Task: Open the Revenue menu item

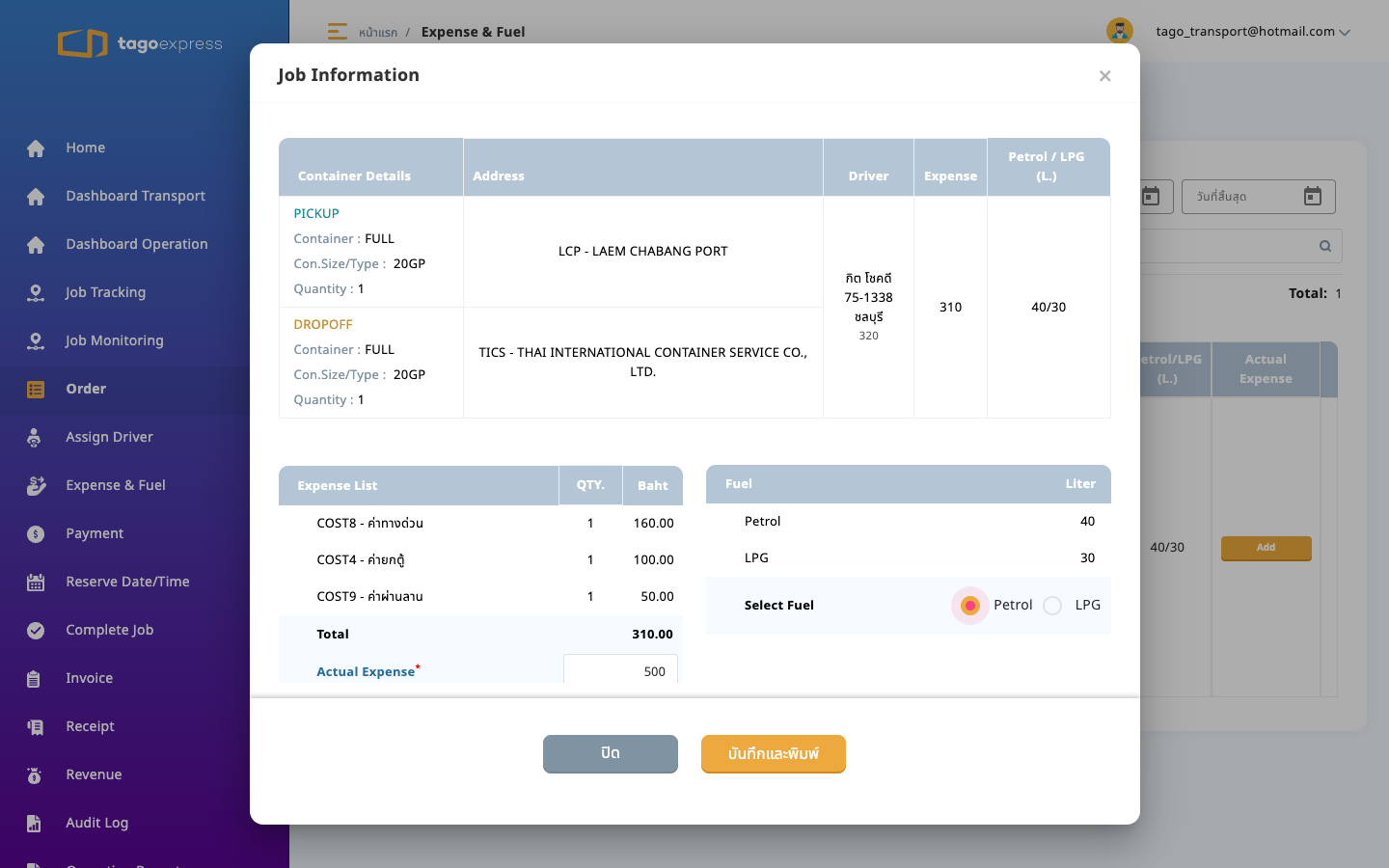Action: click(x=94, y=774)
